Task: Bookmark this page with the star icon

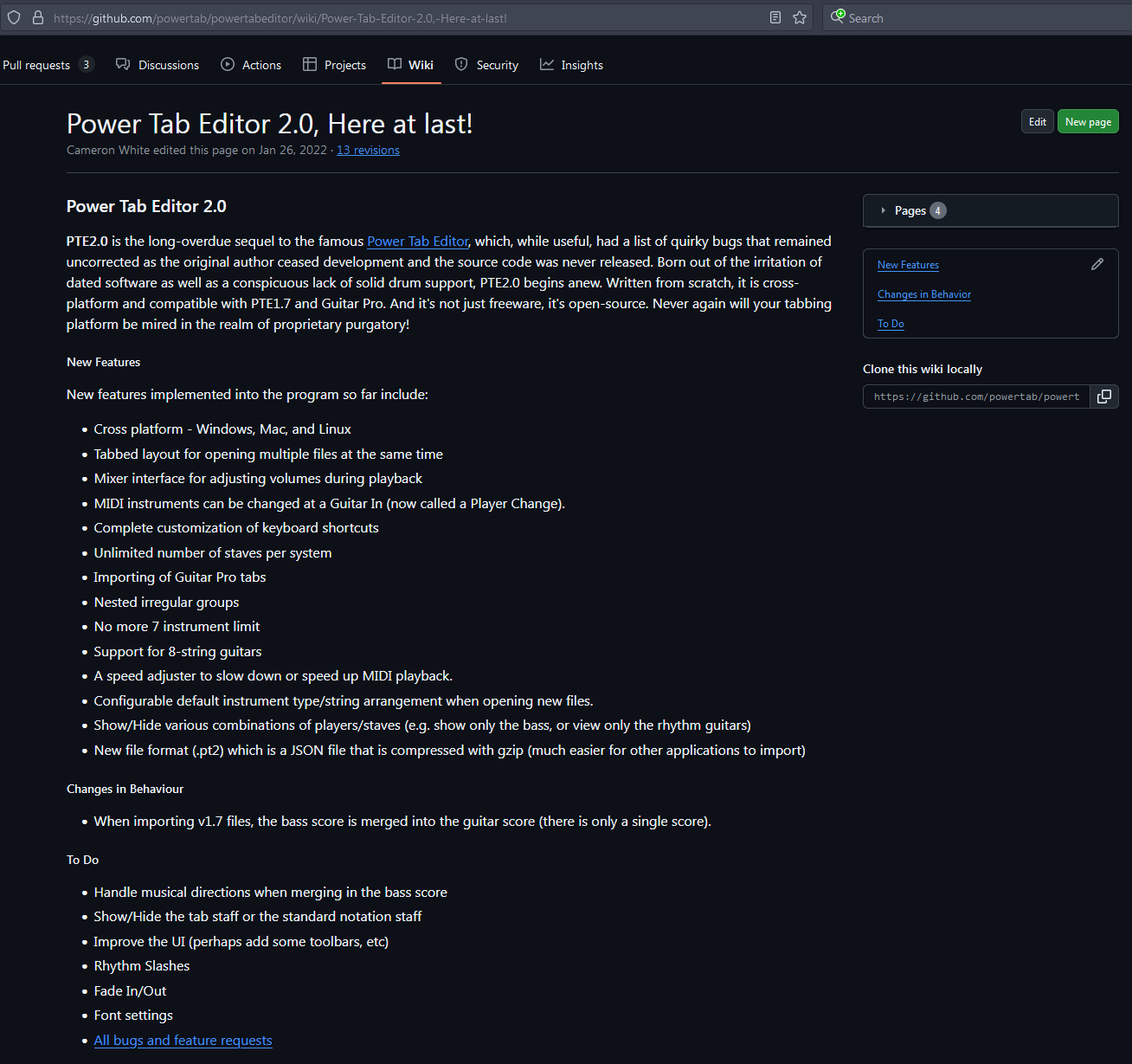Action: (800, 17)
